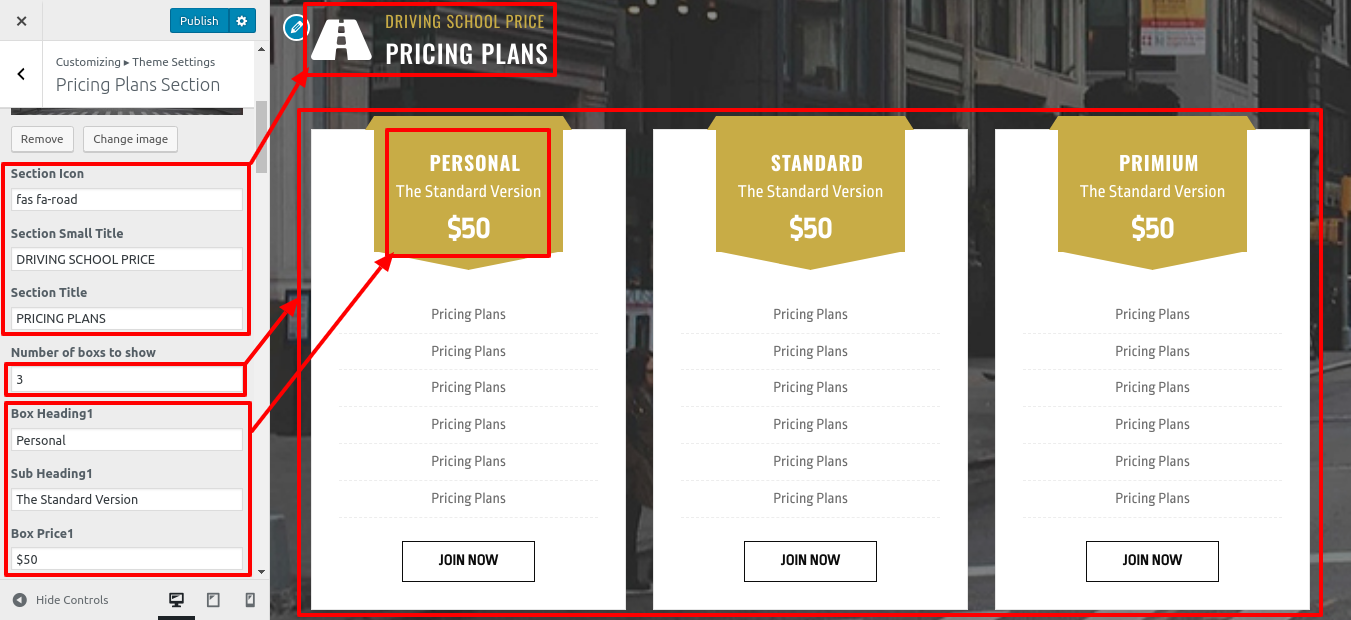Switch to mobile preview icon
This screenshot has height=620, width=1351.
point(250,600)
